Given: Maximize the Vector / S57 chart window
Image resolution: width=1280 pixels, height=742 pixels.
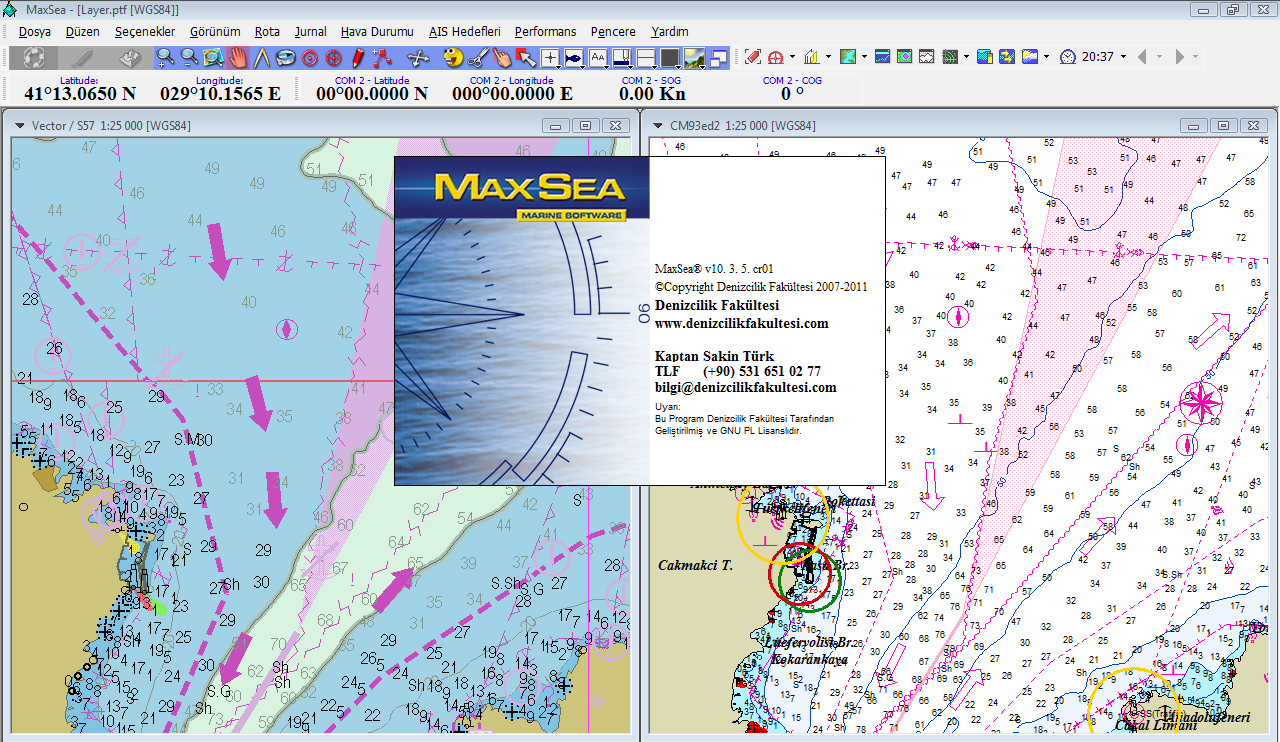Looking at the screenshot, I should pyautogui.click(x=587, y=125).
